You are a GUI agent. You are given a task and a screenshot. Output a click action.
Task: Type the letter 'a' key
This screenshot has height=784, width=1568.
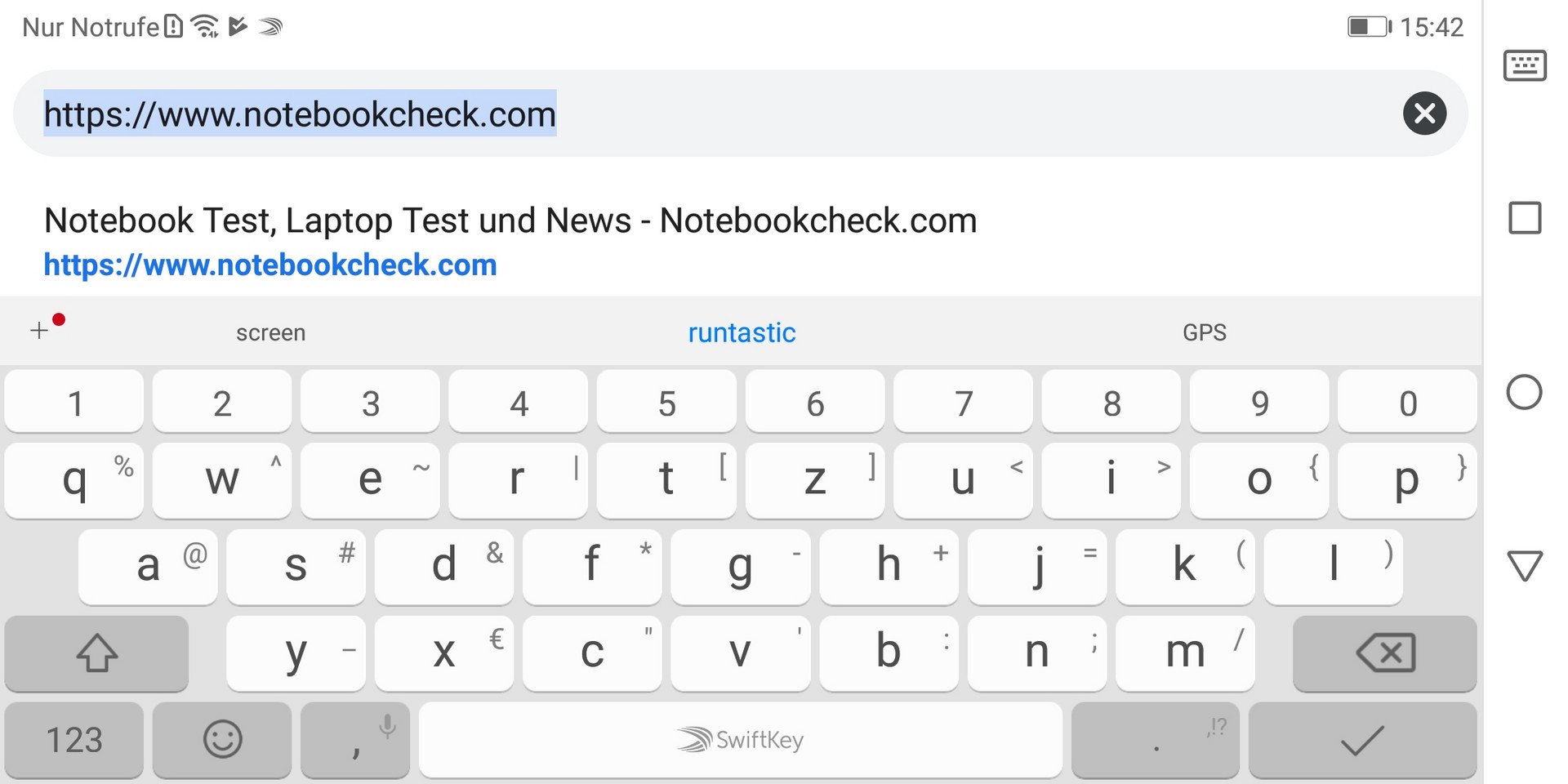[x=148, y=566]
